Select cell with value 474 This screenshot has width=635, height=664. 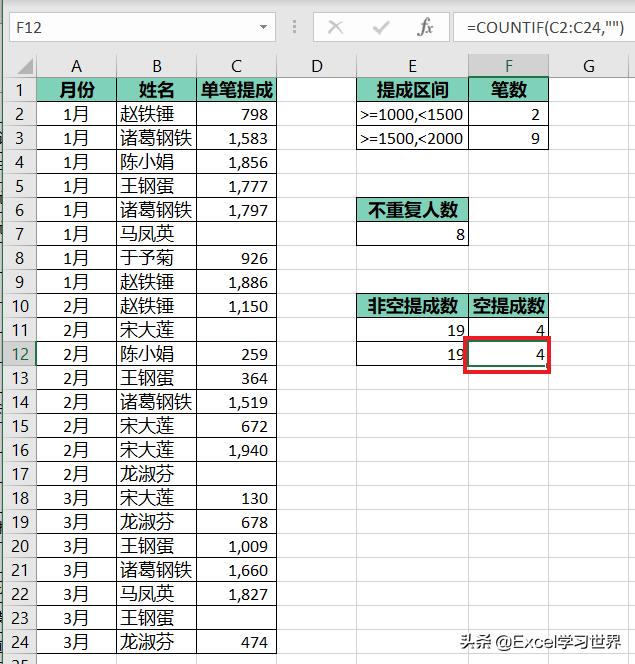click(x=236, y=642)
